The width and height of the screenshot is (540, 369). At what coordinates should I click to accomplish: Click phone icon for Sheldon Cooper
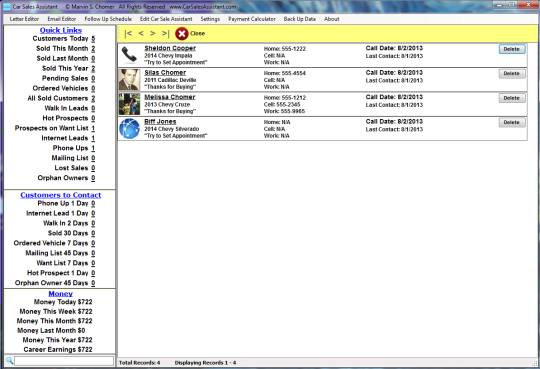pos(129,55)
